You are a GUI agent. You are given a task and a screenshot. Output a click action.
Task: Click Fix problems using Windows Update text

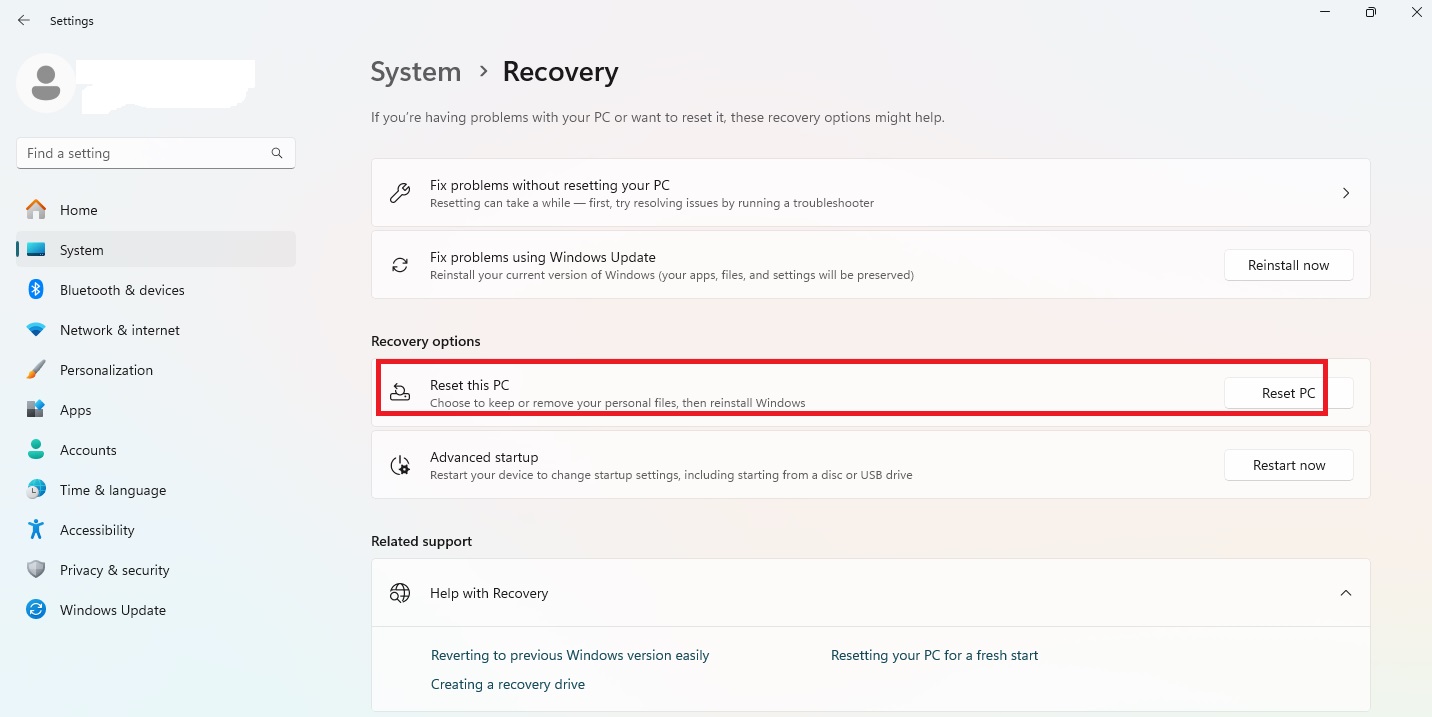click(543, 257)
